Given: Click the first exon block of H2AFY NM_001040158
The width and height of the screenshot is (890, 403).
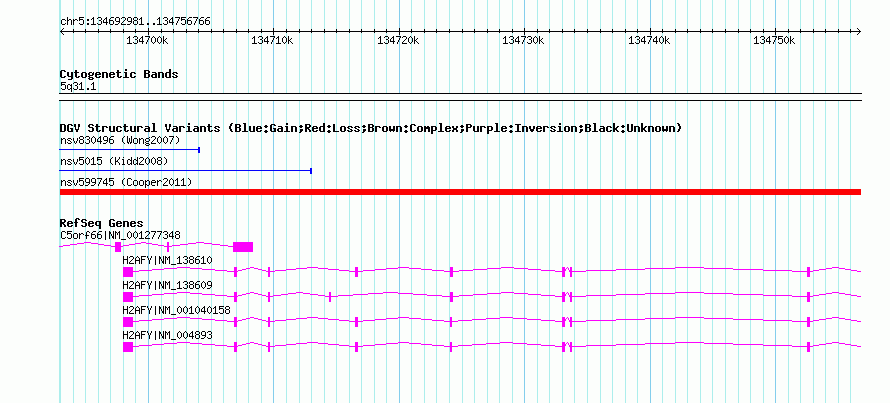Looking at the screenshot, I should pos(128,322).
